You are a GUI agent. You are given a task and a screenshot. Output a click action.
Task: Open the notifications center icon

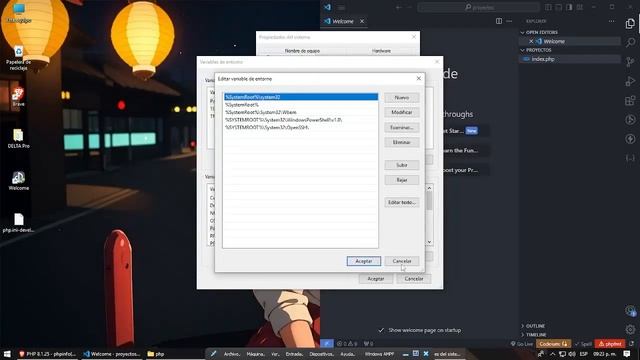(x=627, y=354)
